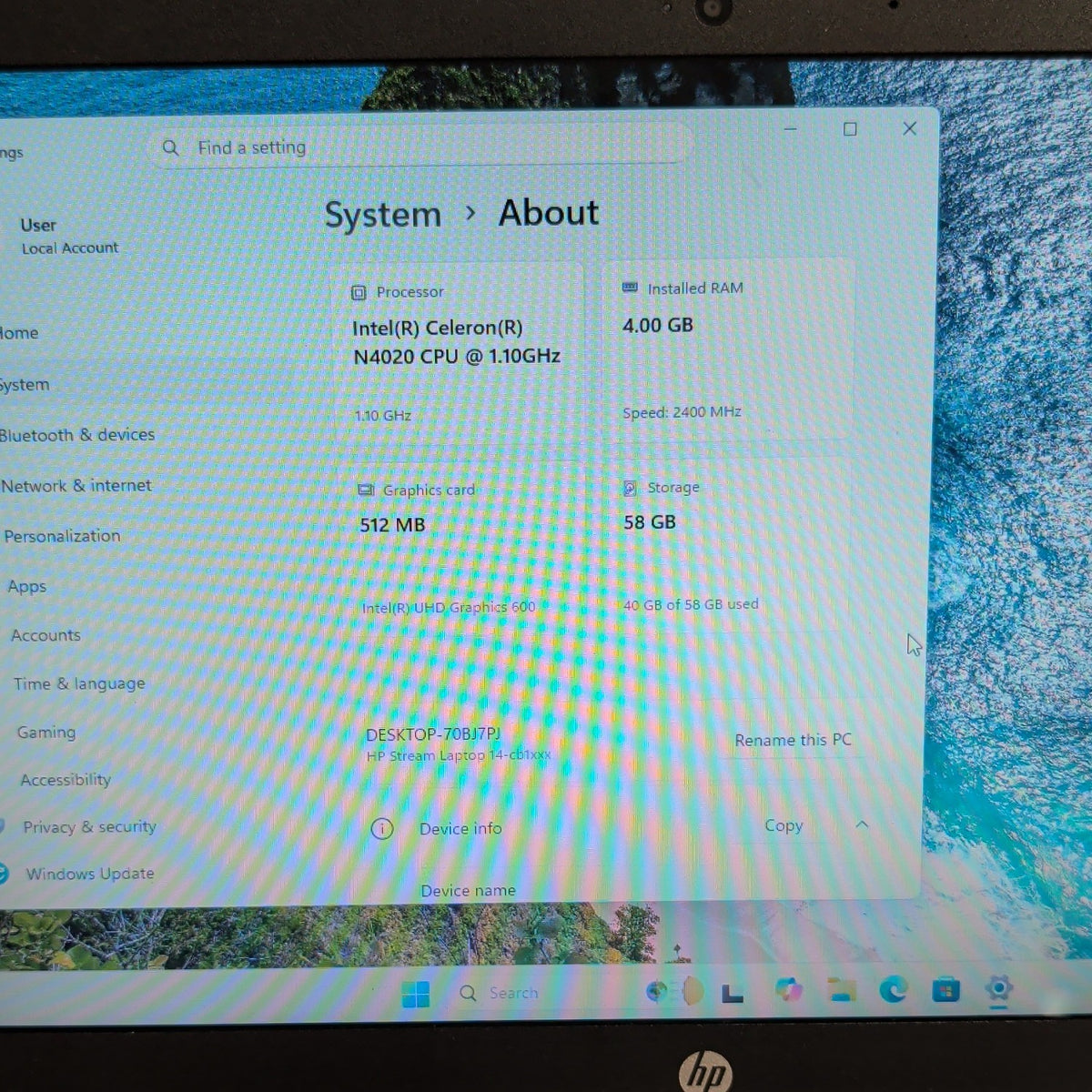Select System in the sidebar
This screenshot has height=1092, width=1092.
click(25, 385)
